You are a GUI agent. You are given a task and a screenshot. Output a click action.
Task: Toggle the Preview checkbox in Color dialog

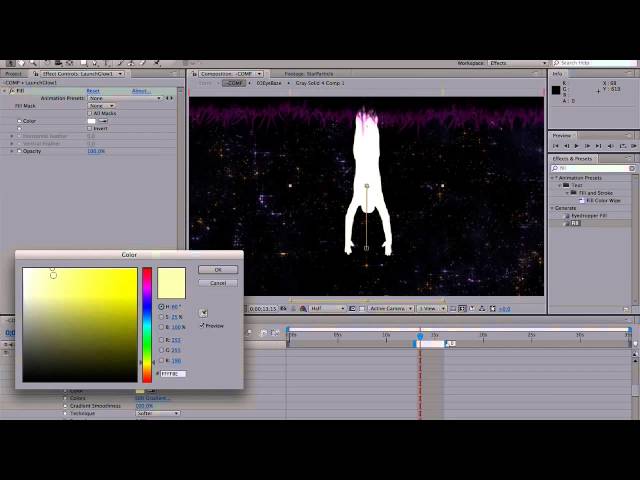[202, 325]
